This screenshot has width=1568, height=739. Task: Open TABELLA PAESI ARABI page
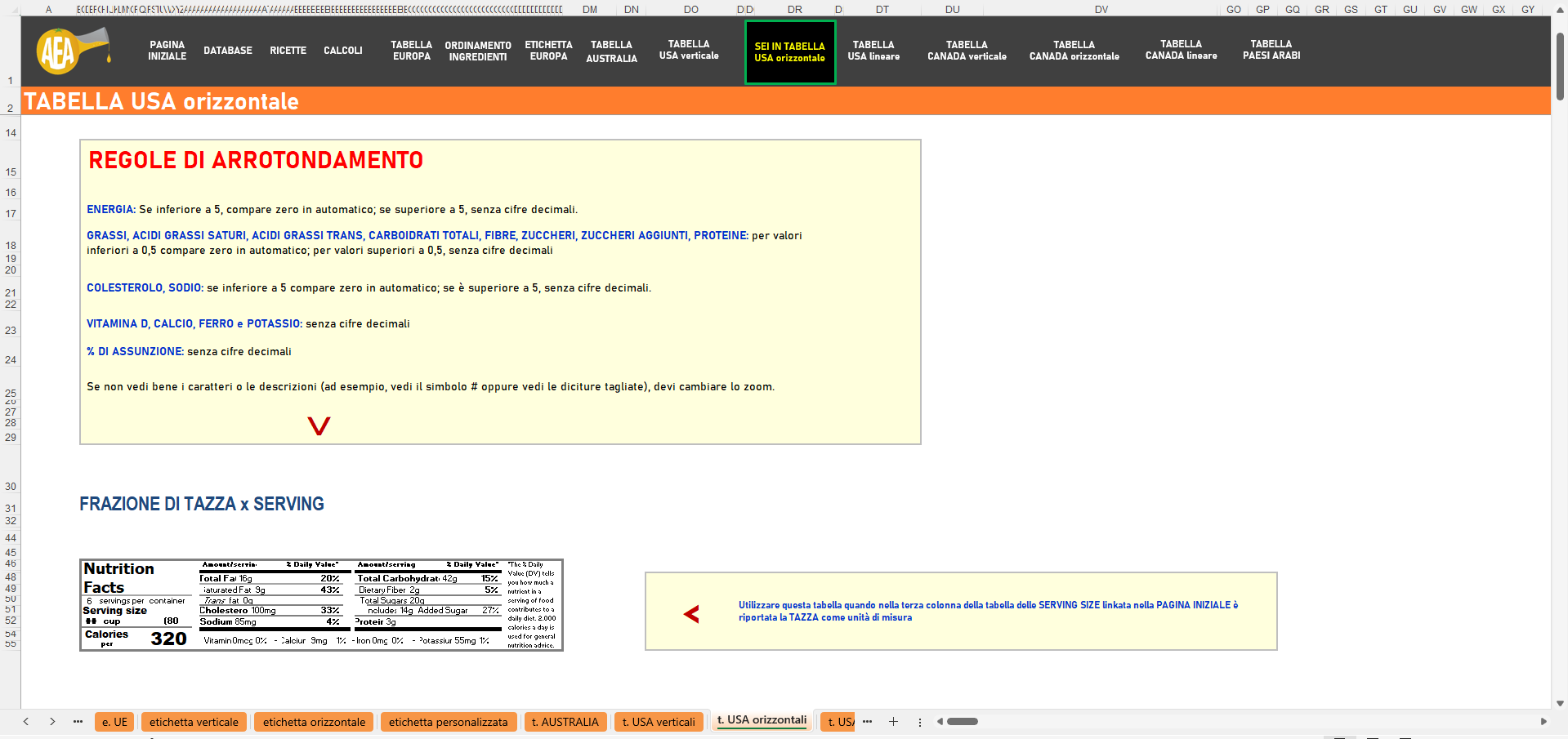tap(1271, 50)
